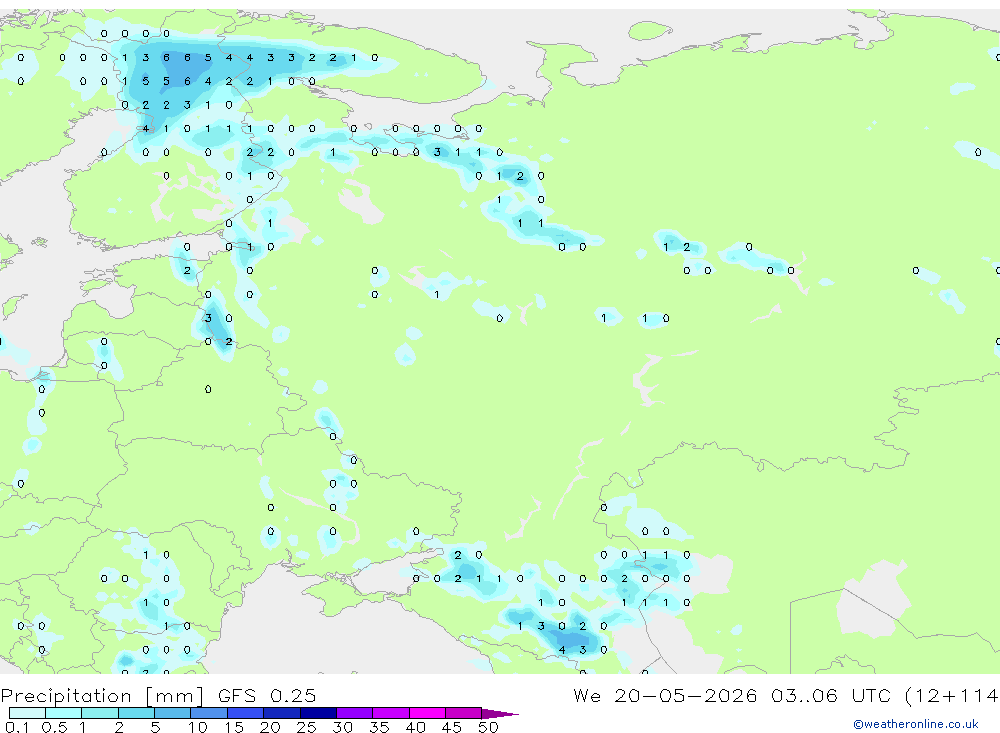Click the 1–2 mm legend color swatch

point(100,713)
